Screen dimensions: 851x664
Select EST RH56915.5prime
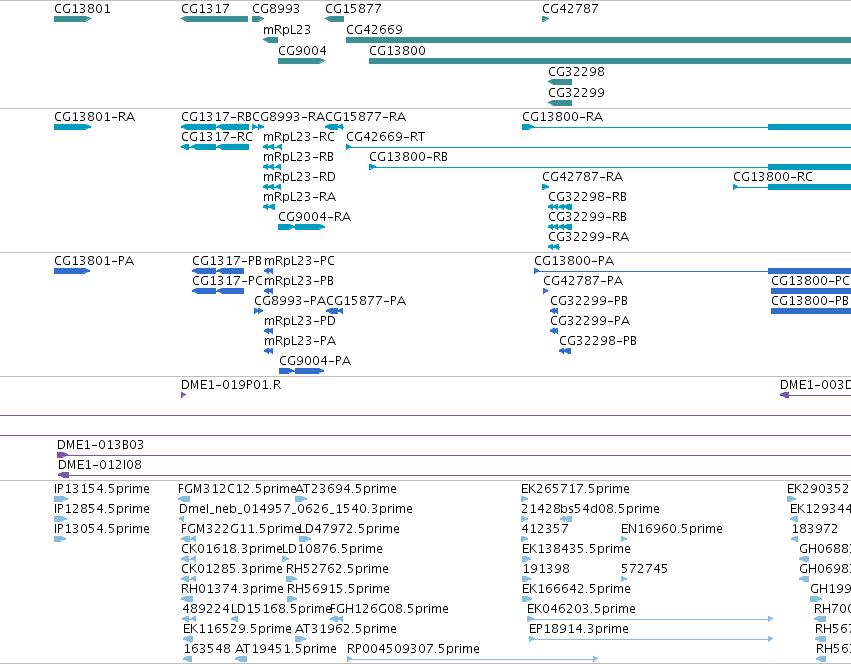point(338,590)
